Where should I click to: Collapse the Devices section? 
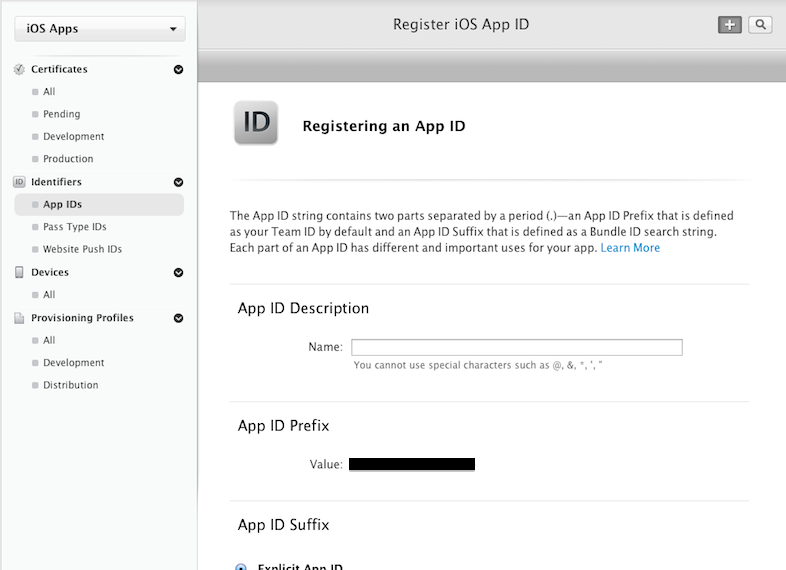click(x=178, y=272)
